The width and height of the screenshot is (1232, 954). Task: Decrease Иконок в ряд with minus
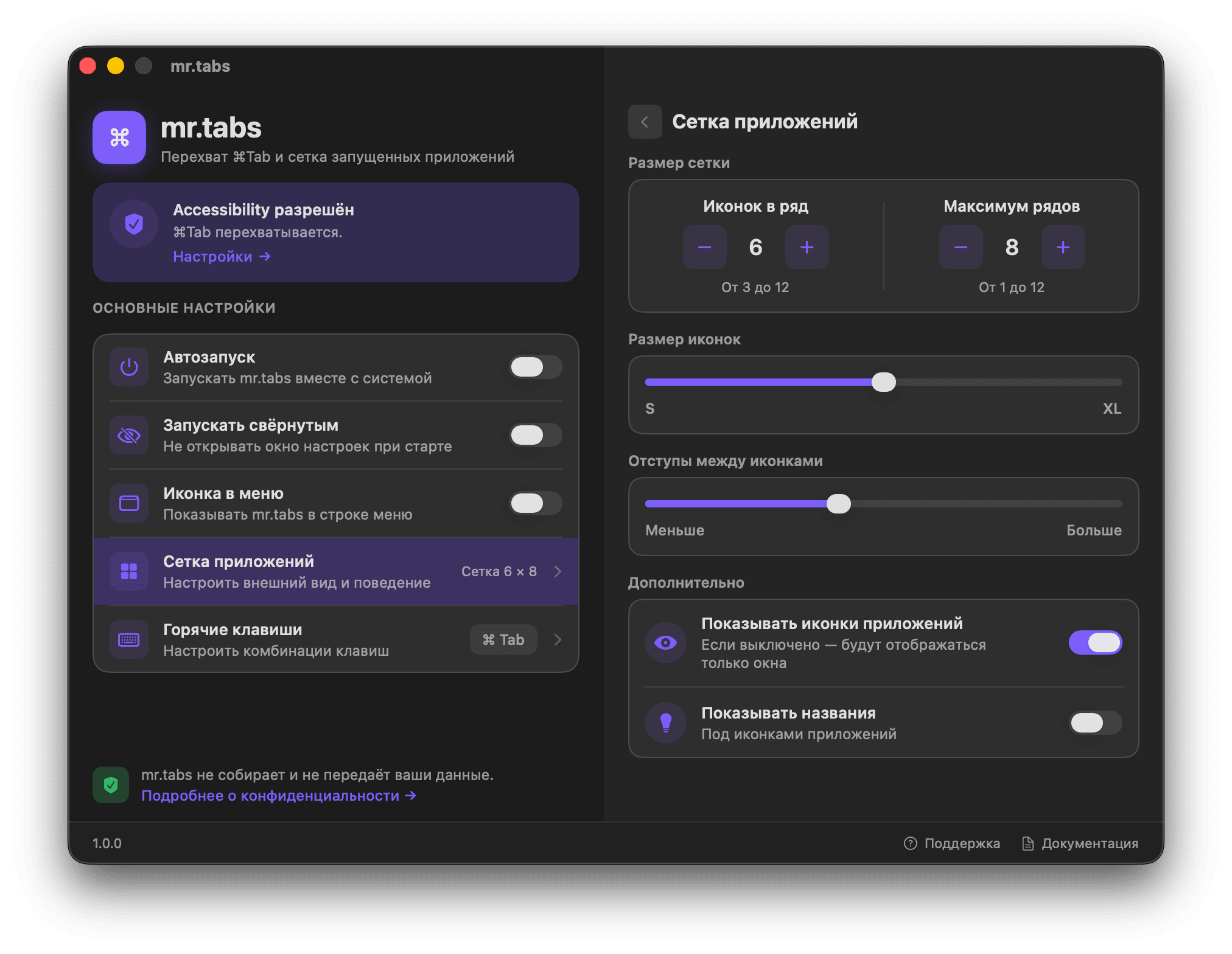pos(705,247)
